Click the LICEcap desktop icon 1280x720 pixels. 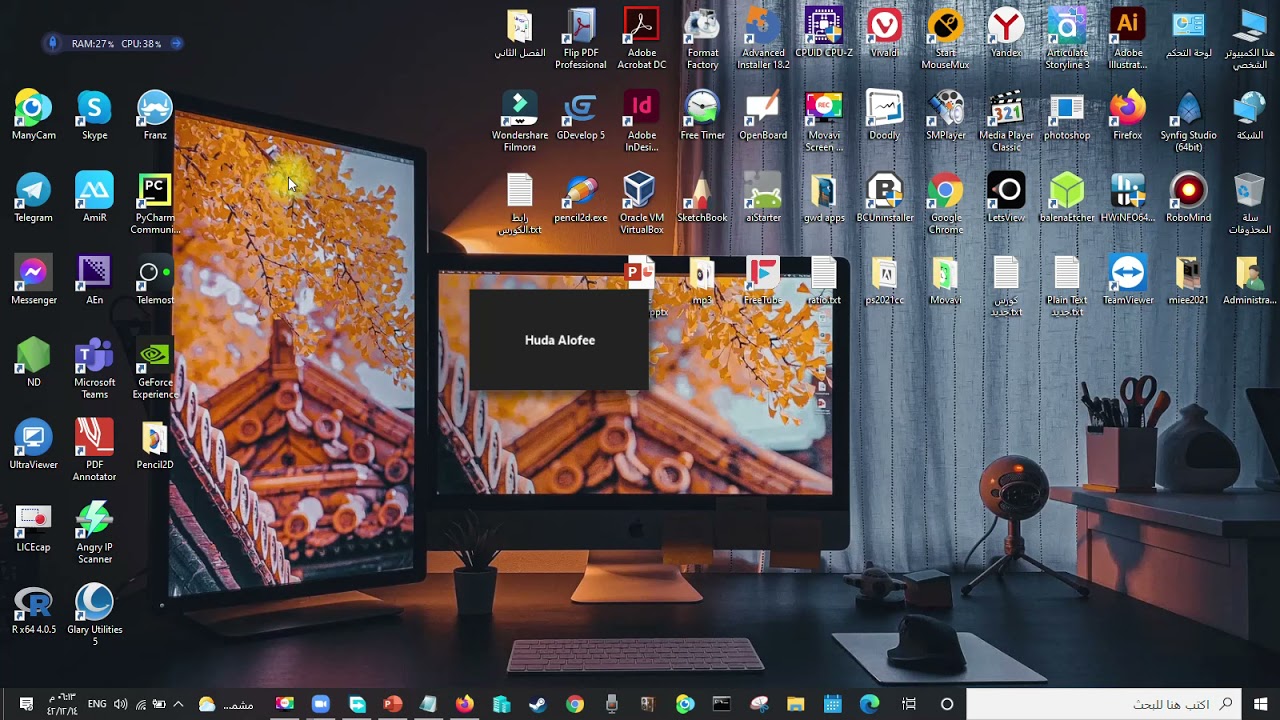33,527
